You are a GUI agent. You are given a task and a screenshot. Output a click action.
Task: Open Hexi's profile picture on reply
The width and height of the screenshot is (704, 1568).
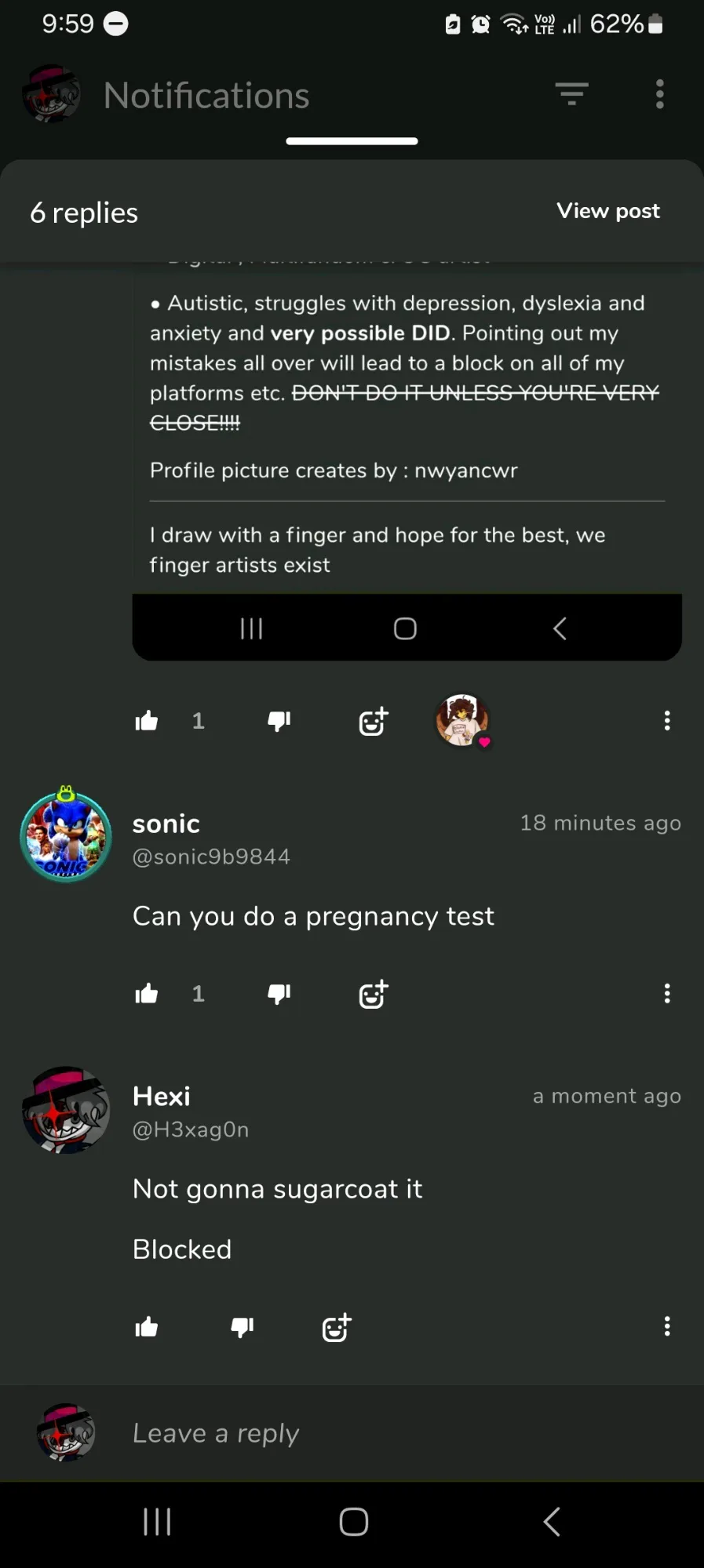coord(66,1110)
